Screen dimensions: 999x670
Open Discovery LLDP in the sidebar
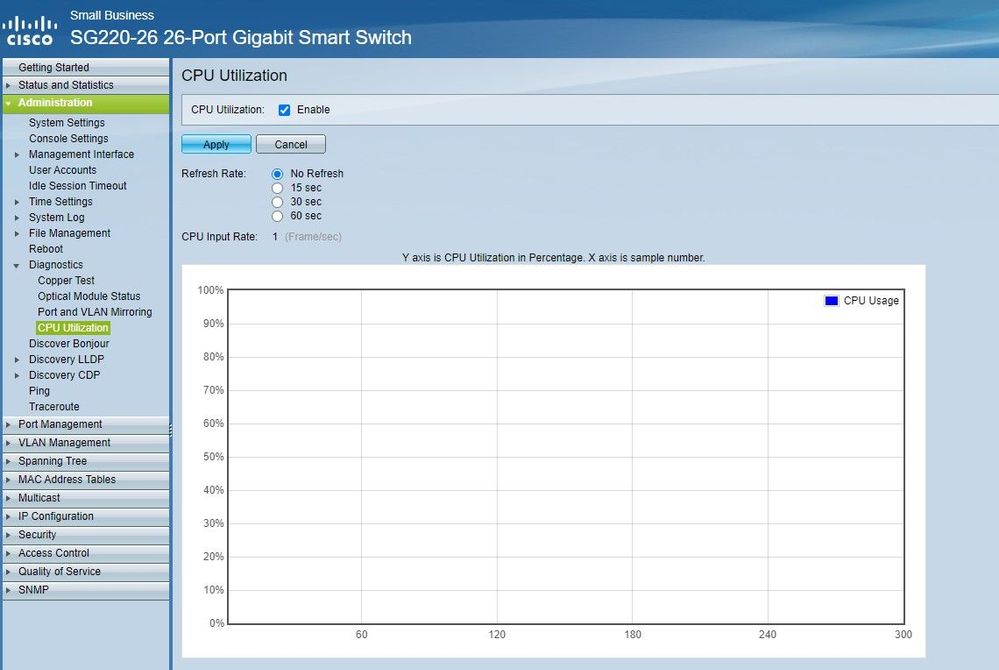(66, 360)
